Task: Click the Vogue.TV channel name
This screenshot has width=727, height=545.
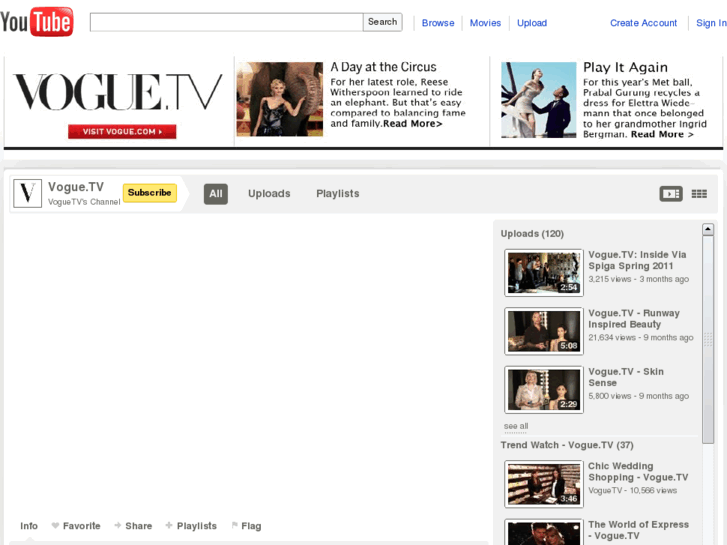Action: [76, 187]
